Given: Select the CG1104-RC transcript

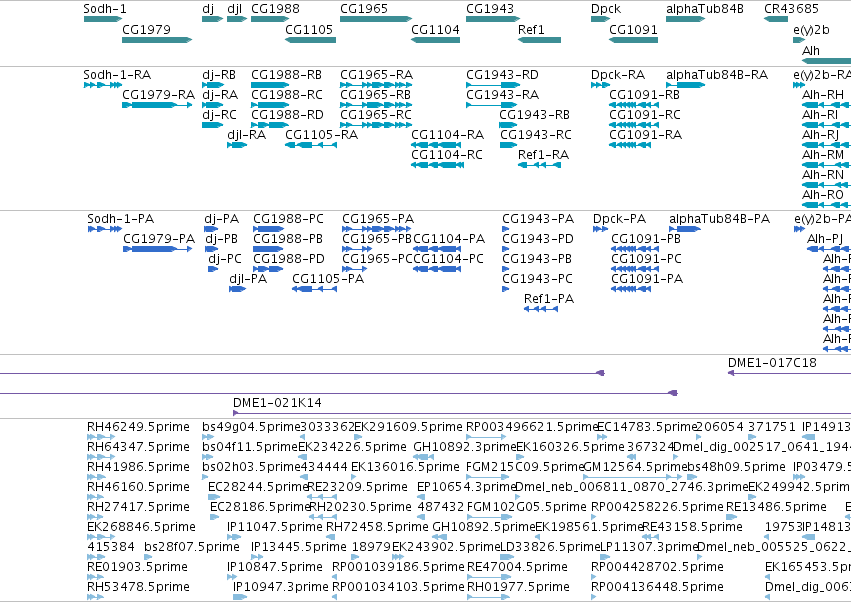Looking at the screenshot, I should 437,165.
